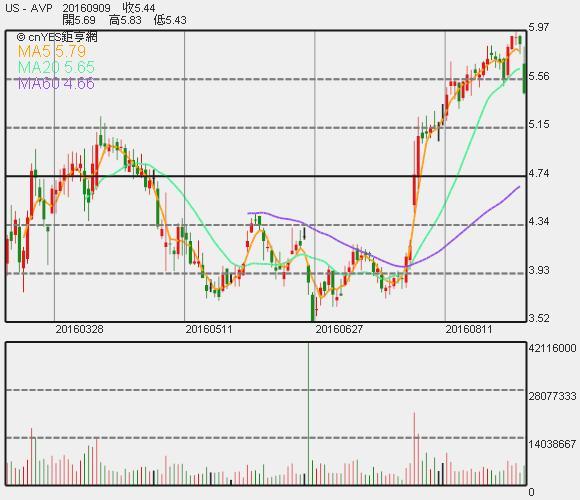This screenshot has height=500, width=580.
Task: Click the tallest green volume spike
Action: point(308,413)
